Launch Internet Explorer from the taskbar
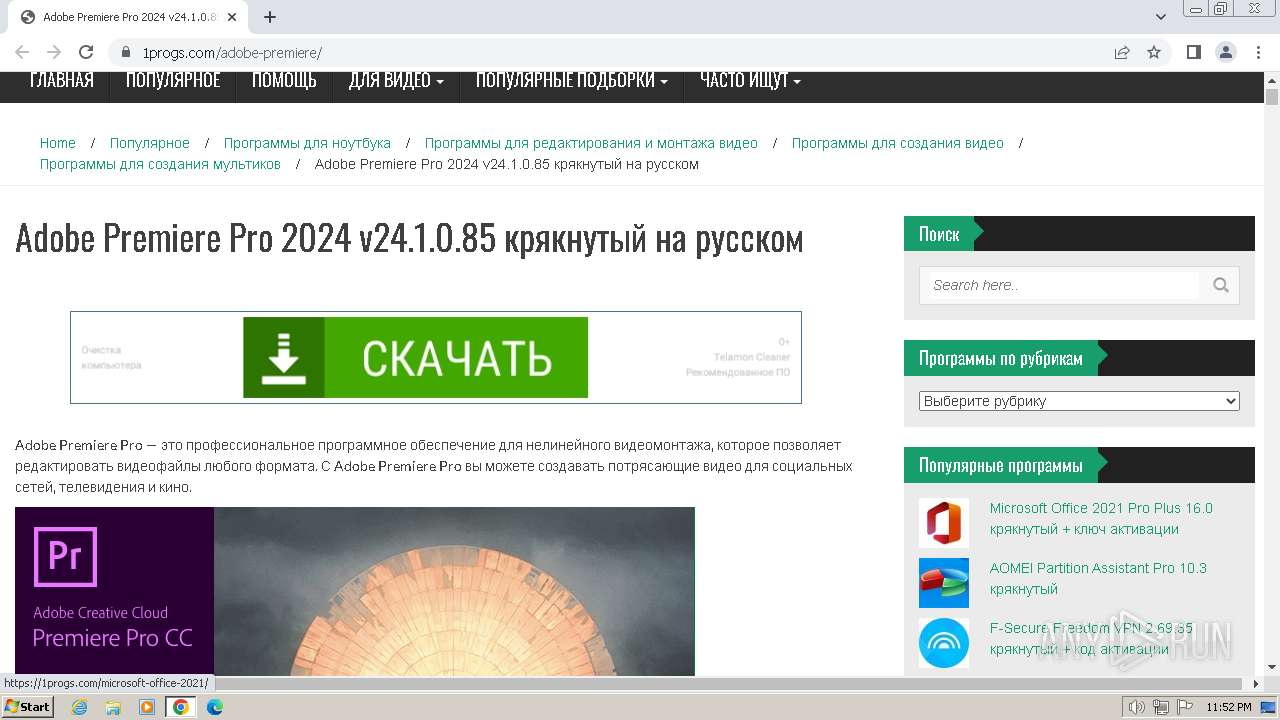1280x720 pixels. coord(80,707)
